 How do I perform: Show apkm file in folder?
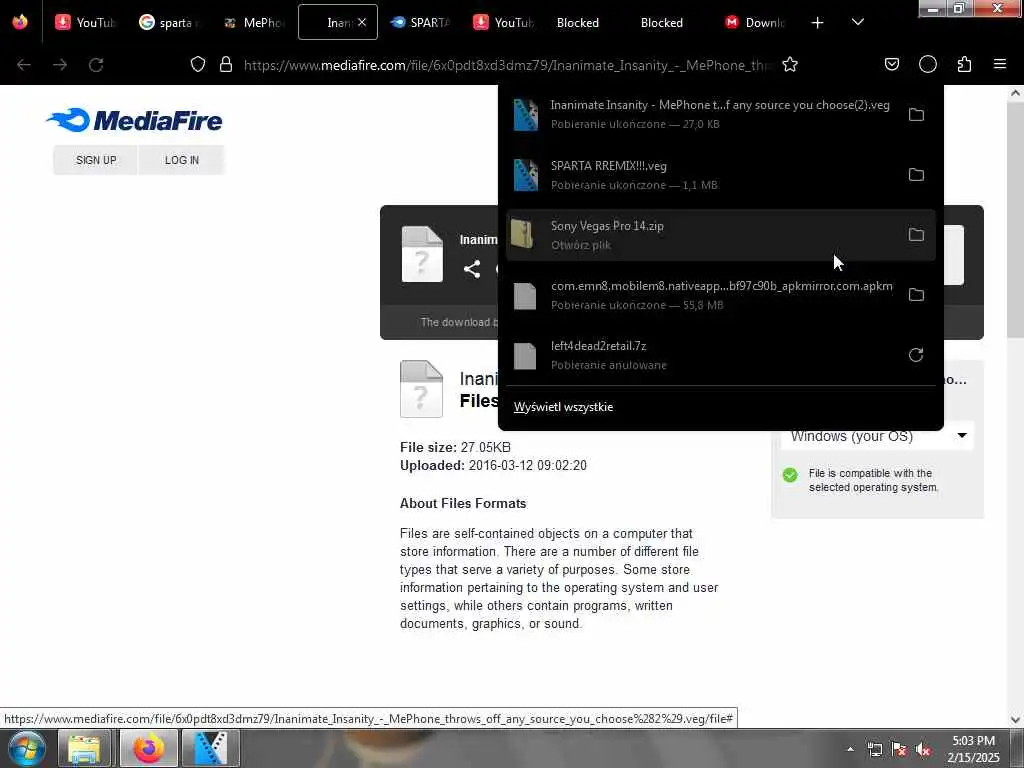tap(916, 295)
